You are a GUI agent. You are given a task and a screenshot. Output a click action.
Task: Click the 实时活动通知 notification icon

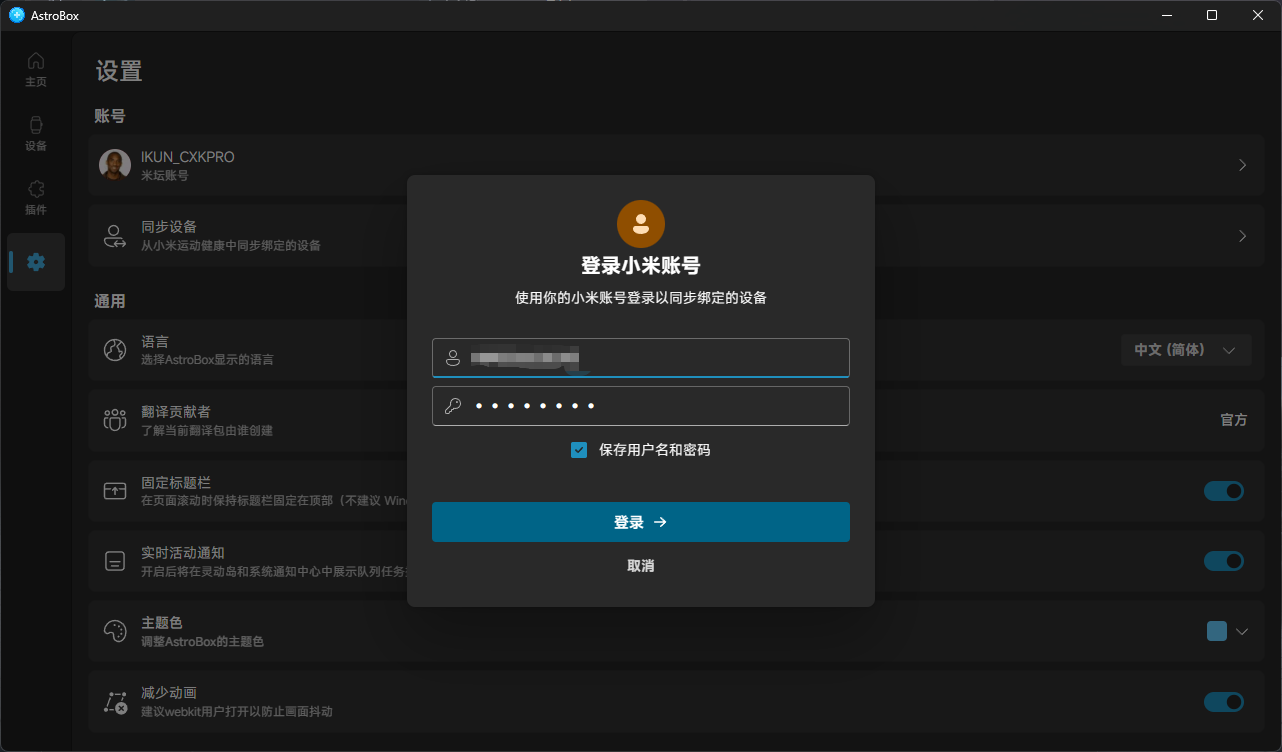point(115,561)
